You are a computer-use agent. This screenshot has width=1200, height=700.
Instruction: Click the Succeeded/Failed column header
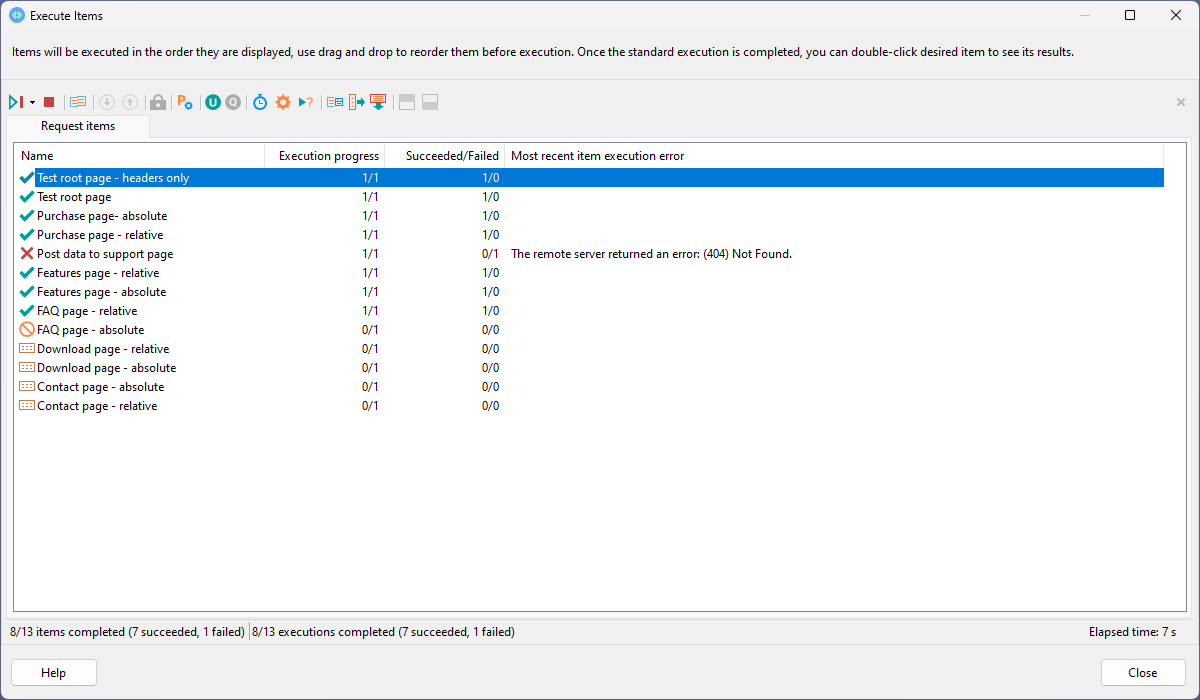click(445, 156)
